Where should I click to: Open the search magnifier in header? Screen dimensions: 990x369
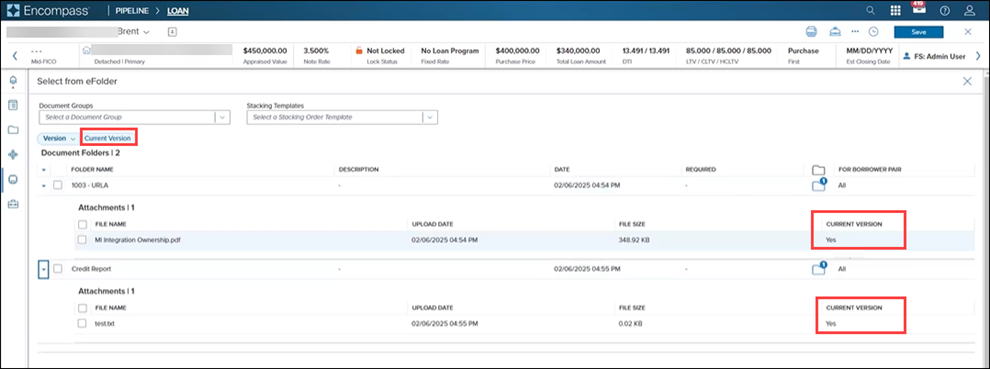870,11
